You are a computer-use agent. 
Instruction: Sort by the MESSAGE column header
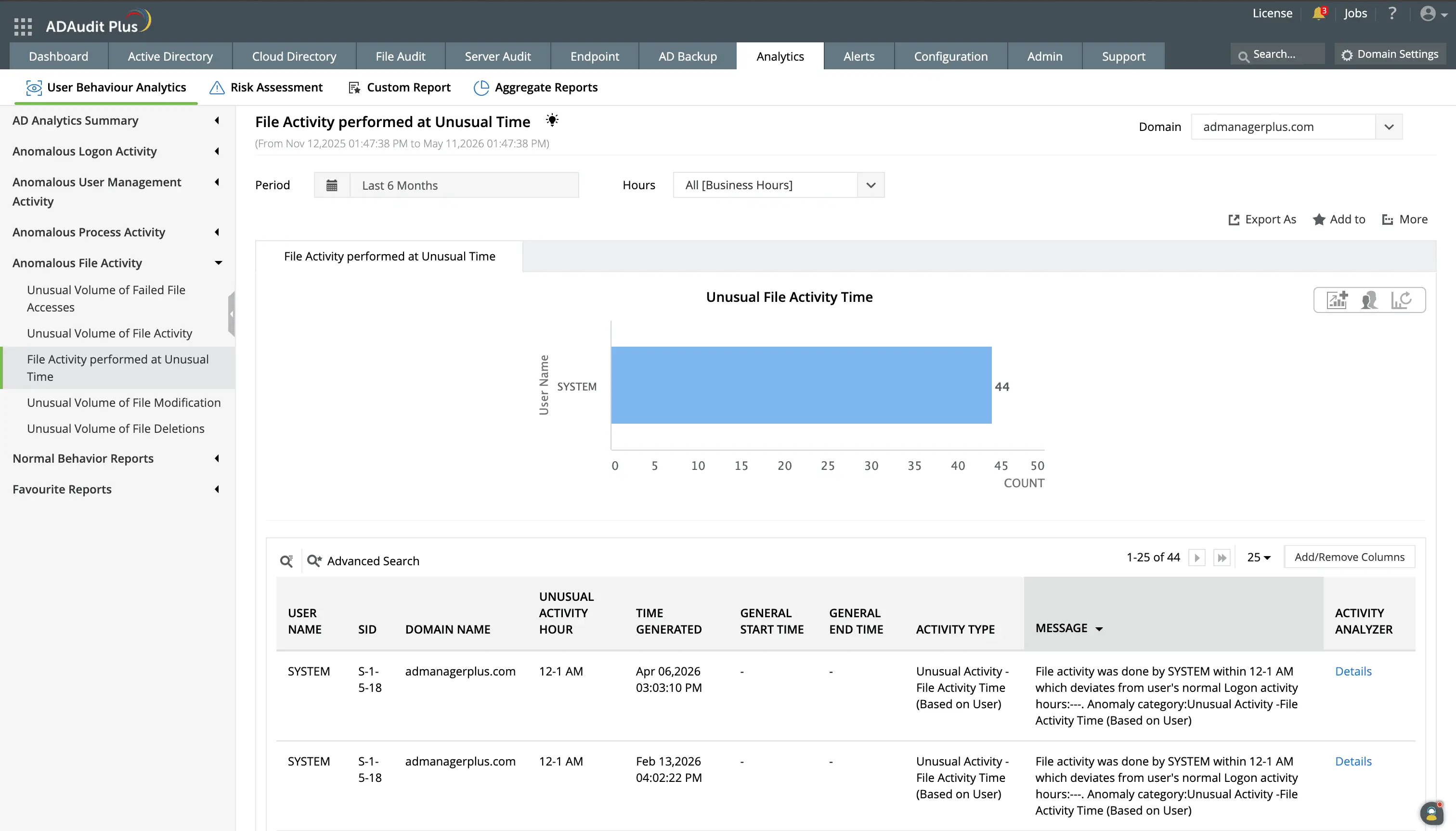tap(1069, 628)
